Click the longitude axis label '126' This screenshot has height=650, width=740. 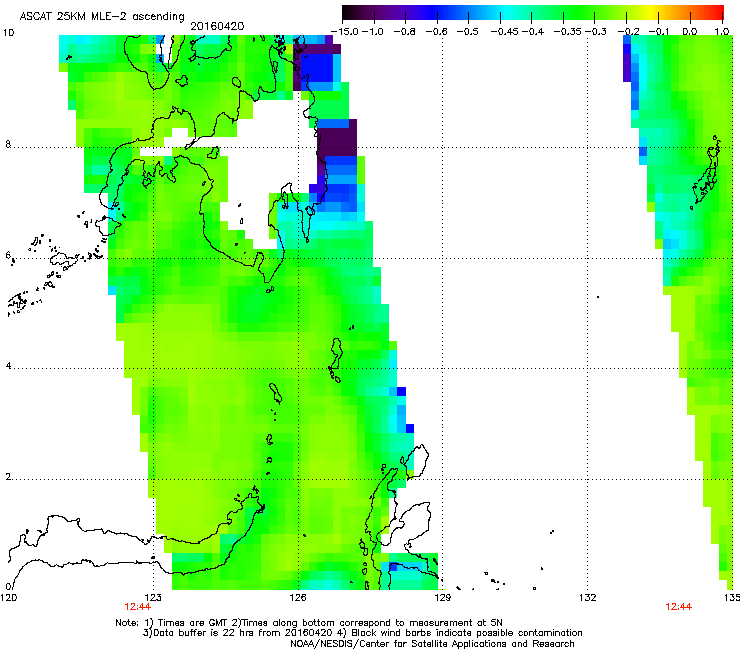[298, 598]
